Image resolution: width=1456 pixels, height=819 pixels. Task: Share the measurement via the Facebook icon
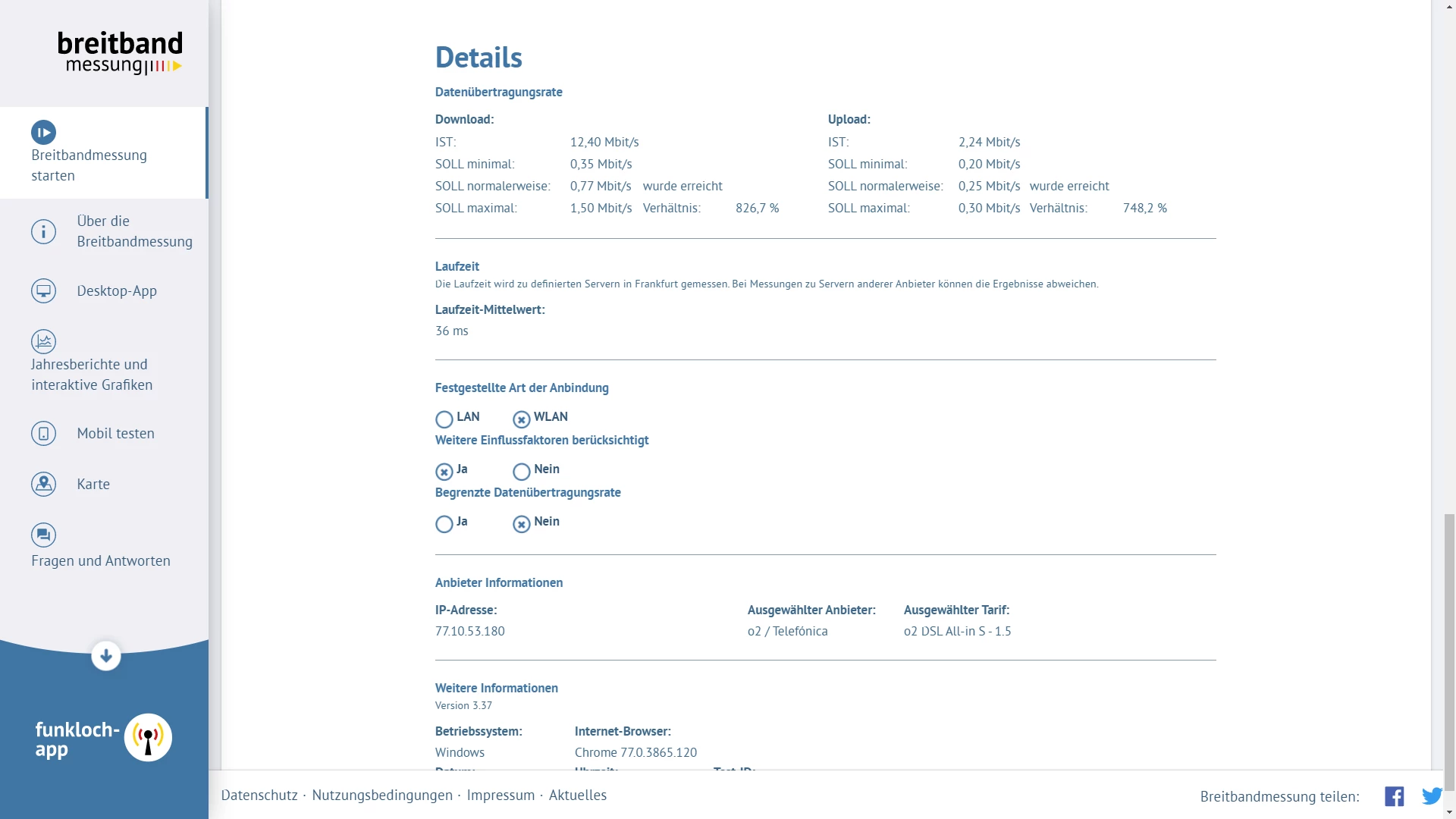coord(1394,796)
